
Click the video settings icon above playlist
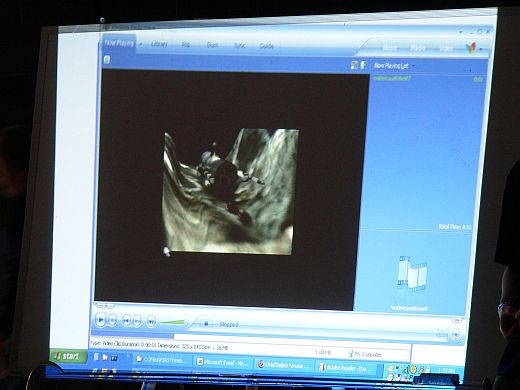pyautogui.click(x=355, y=65)
